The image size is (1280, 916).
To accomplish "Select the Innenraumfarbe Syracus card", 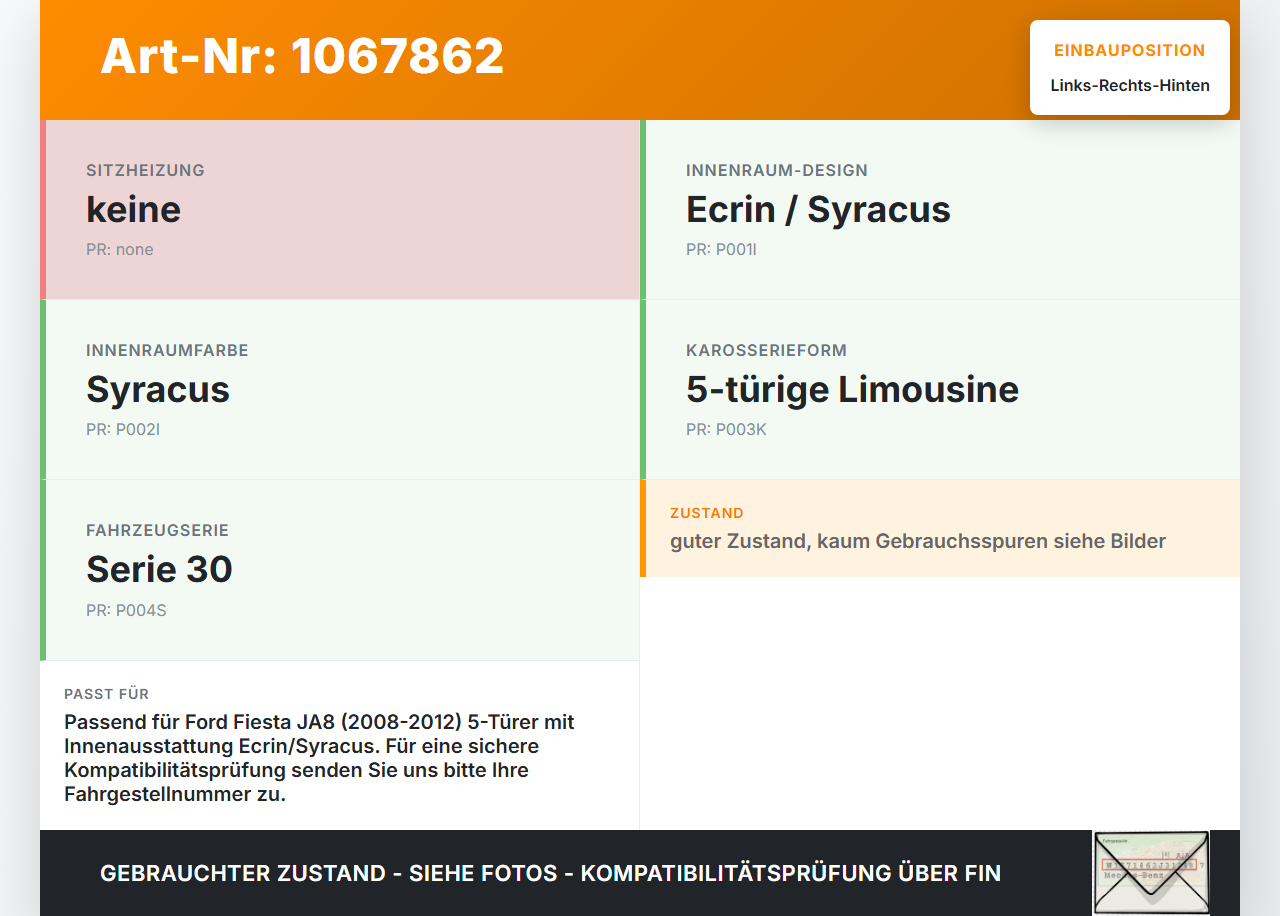I will tap(340, 390).
